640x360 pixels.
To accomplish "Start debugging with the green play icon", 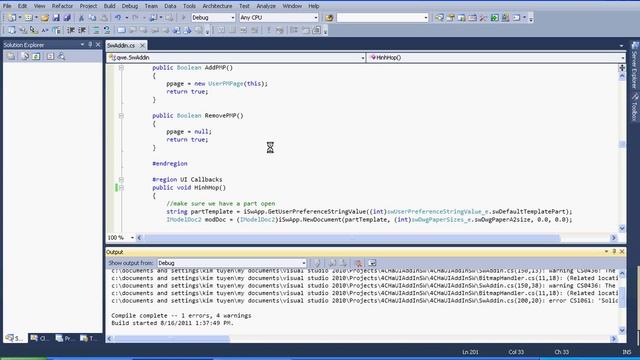I will tap(183, 18).
